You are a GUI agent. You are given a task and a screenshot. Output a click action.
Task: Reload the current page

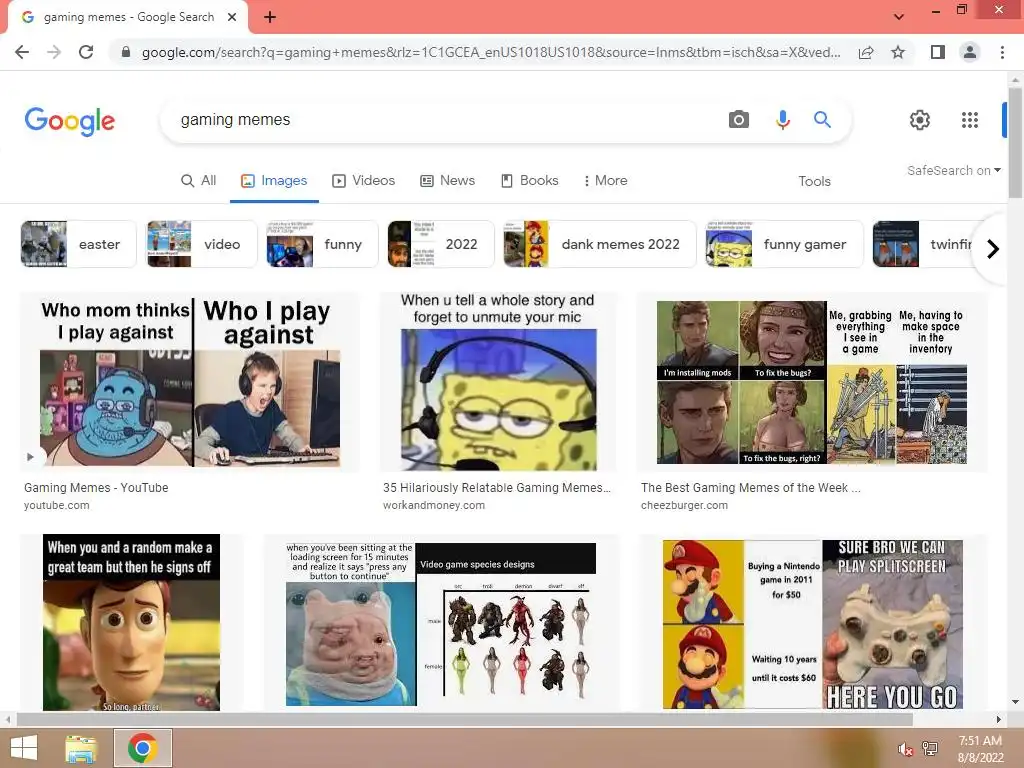[x=86, y=52]
